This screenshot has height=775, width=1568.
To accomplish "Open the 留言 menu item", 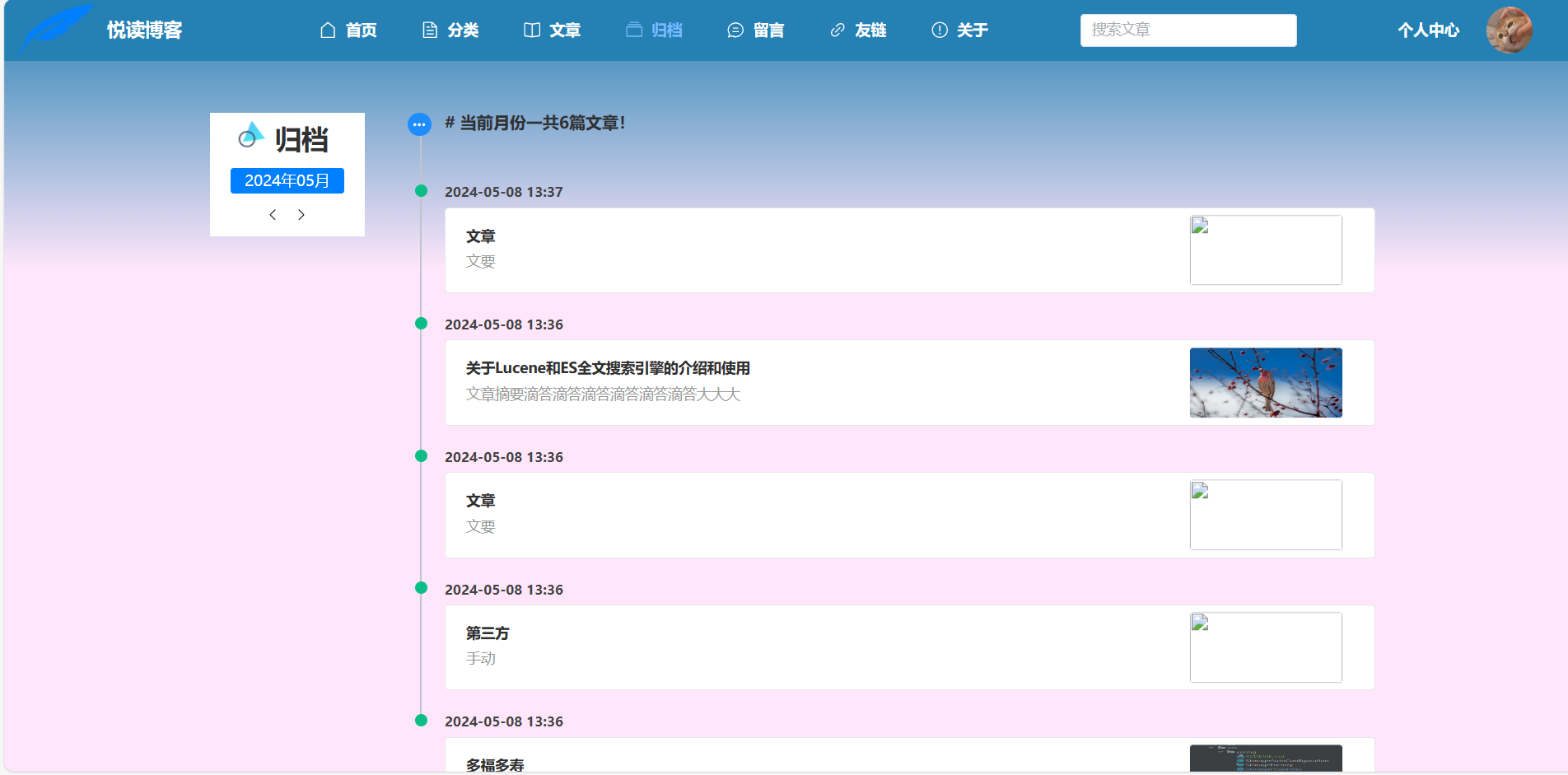I will 769,30.
